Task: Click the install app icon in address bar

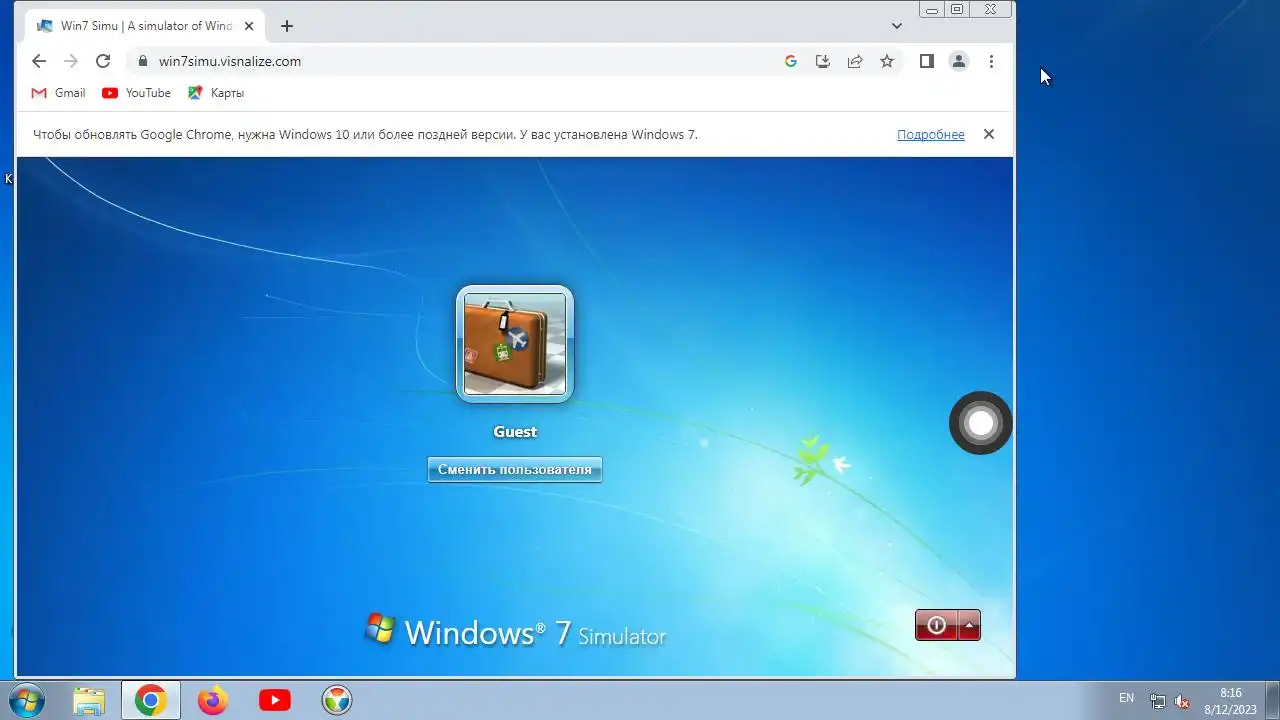Action: [x=823, y=61]
